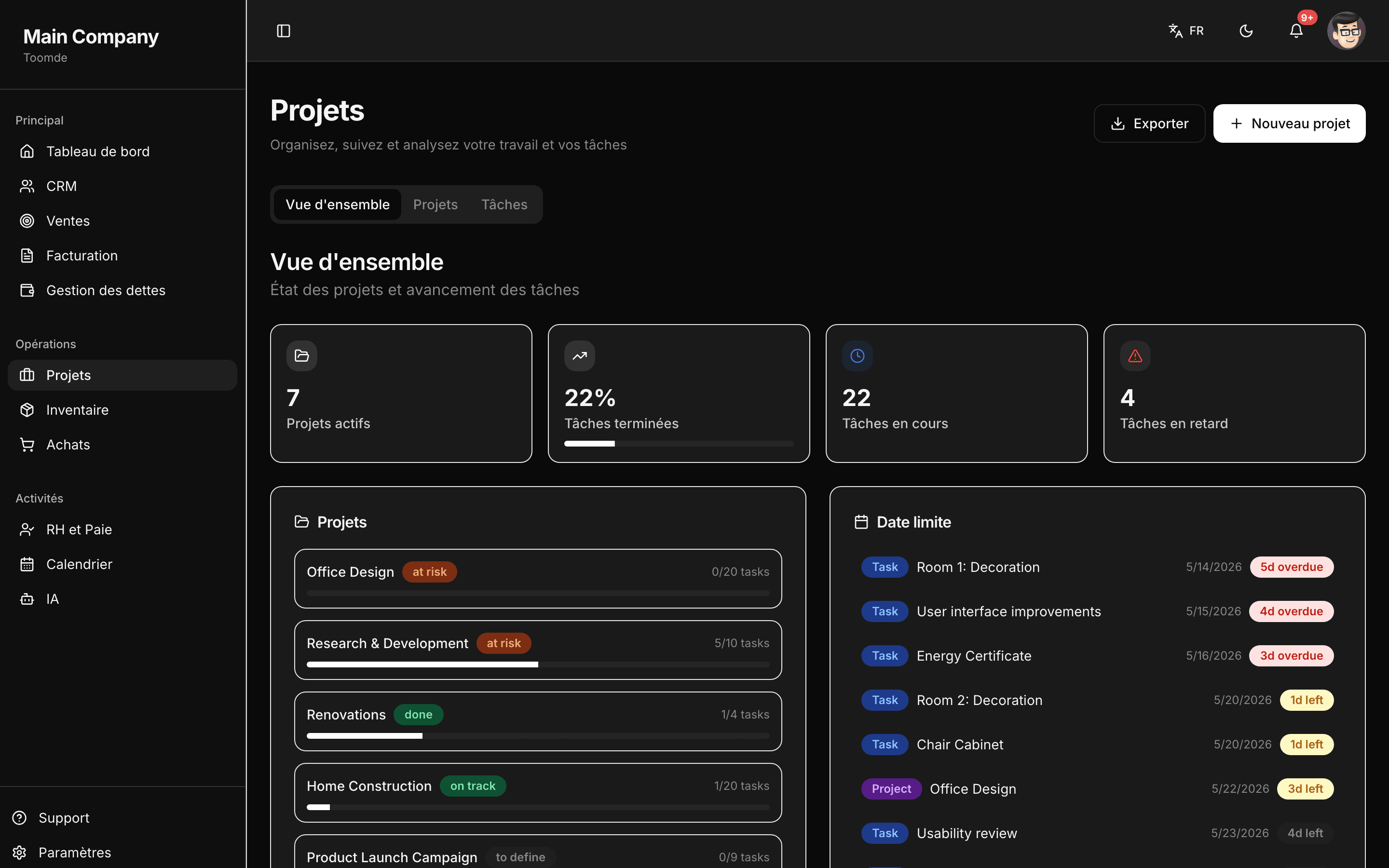Click the Task tag for Energy Certificate

885,656
